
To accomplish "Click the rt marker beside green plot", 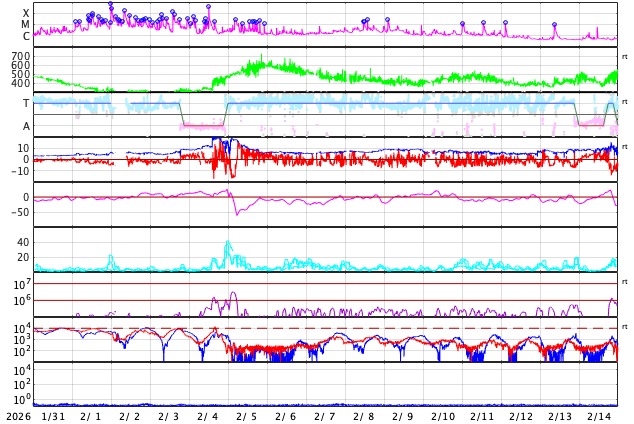I will 624,57.
